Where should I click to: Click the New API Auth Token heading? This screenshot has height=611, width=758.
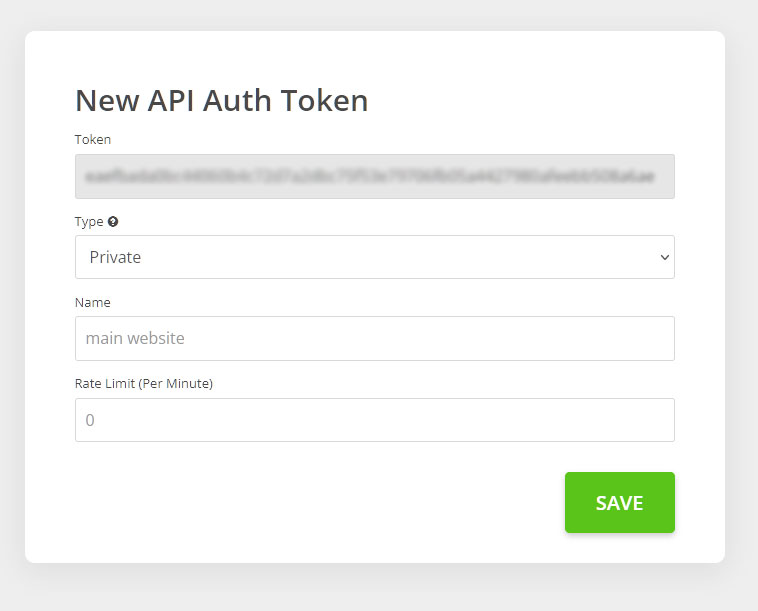[222, 101]
